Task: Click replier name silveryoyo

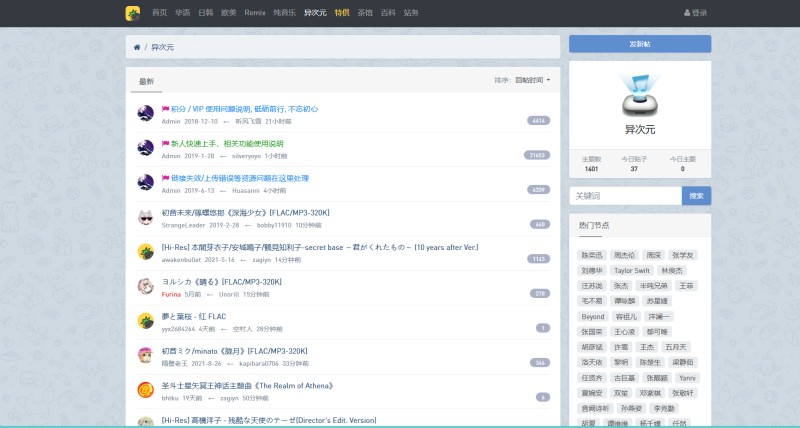Action: (246, 156)
